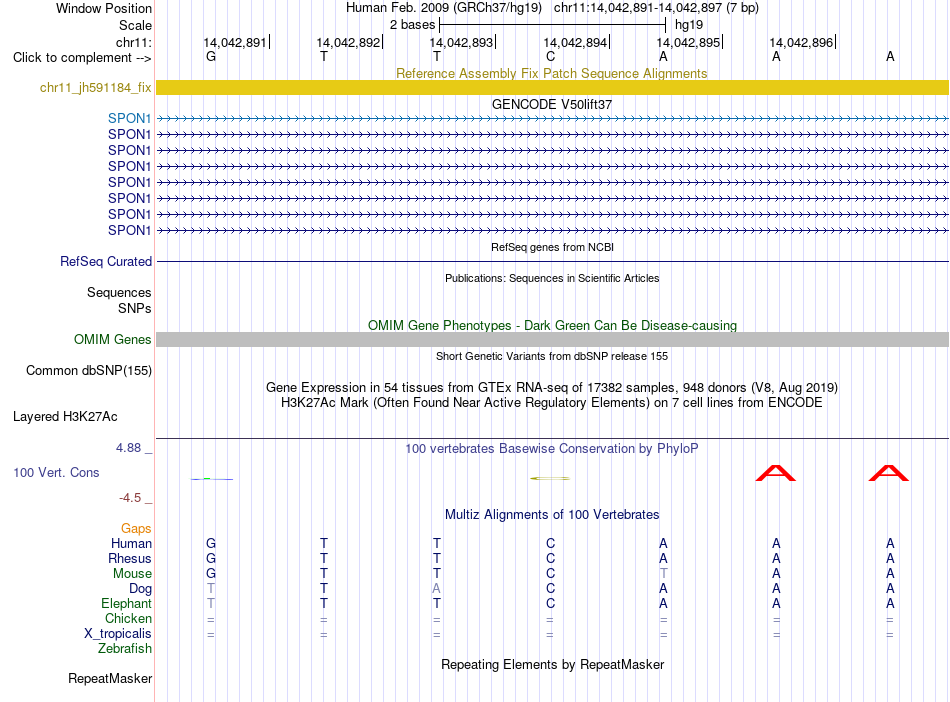Click the Mouse row's mismatched T base
This screenshot has height=702, width=950.
point(663,573)
